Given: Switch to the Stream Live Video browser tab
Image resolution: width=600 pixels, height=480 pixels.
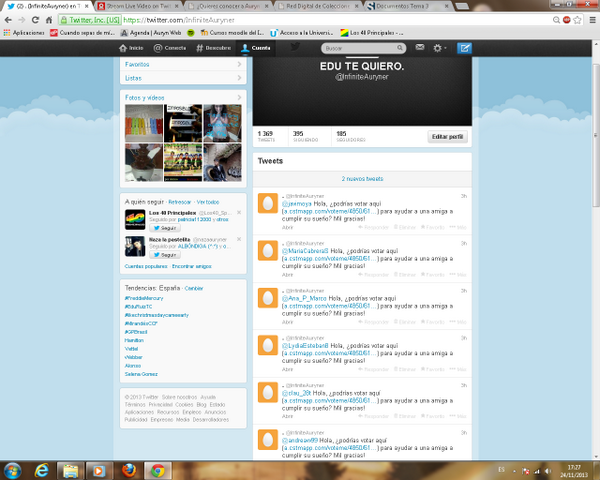Looking at the screenshot, I should 137,6.
